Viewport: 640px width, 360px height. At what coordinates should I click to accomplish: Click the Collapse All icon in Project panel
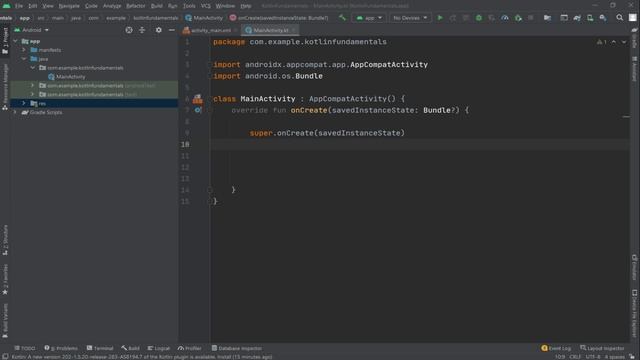click(142, 30)
